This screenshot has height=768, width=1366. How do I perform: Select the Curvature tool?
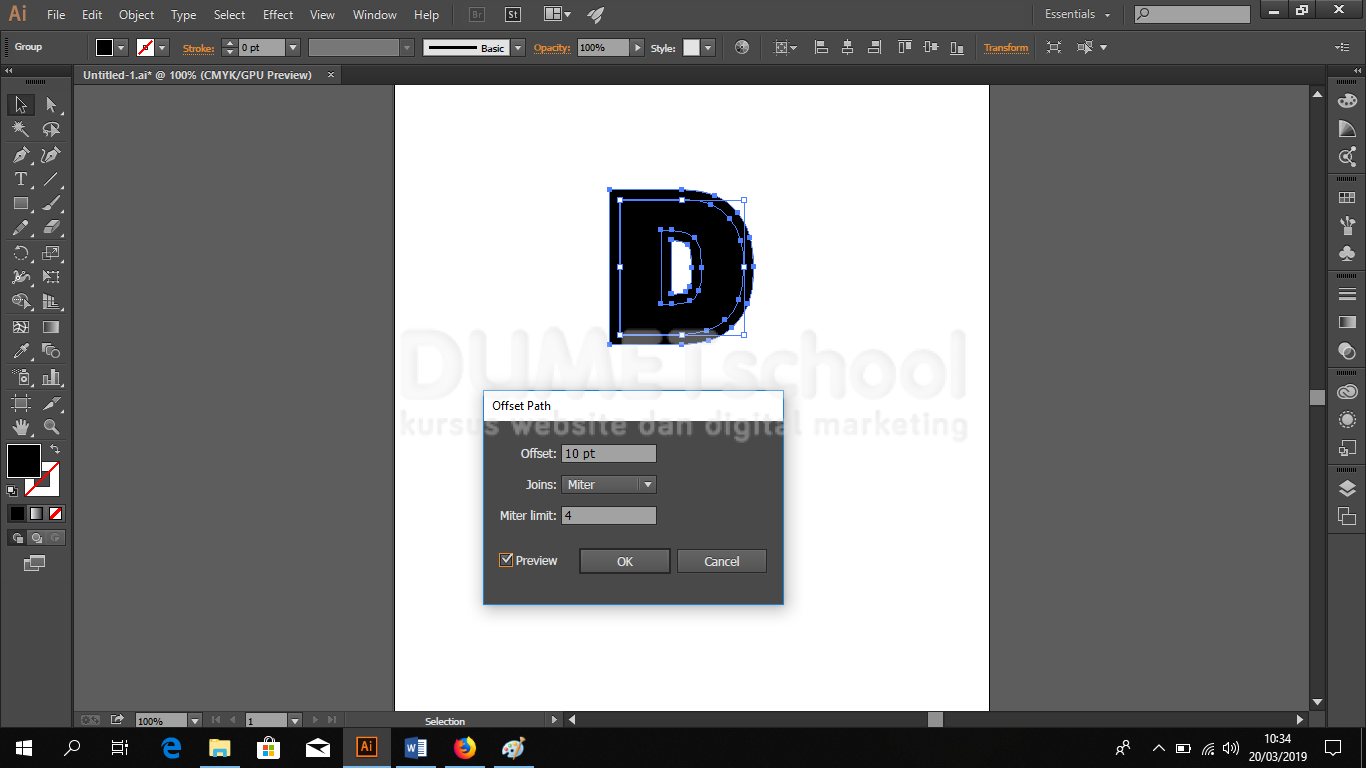point(51,155)
